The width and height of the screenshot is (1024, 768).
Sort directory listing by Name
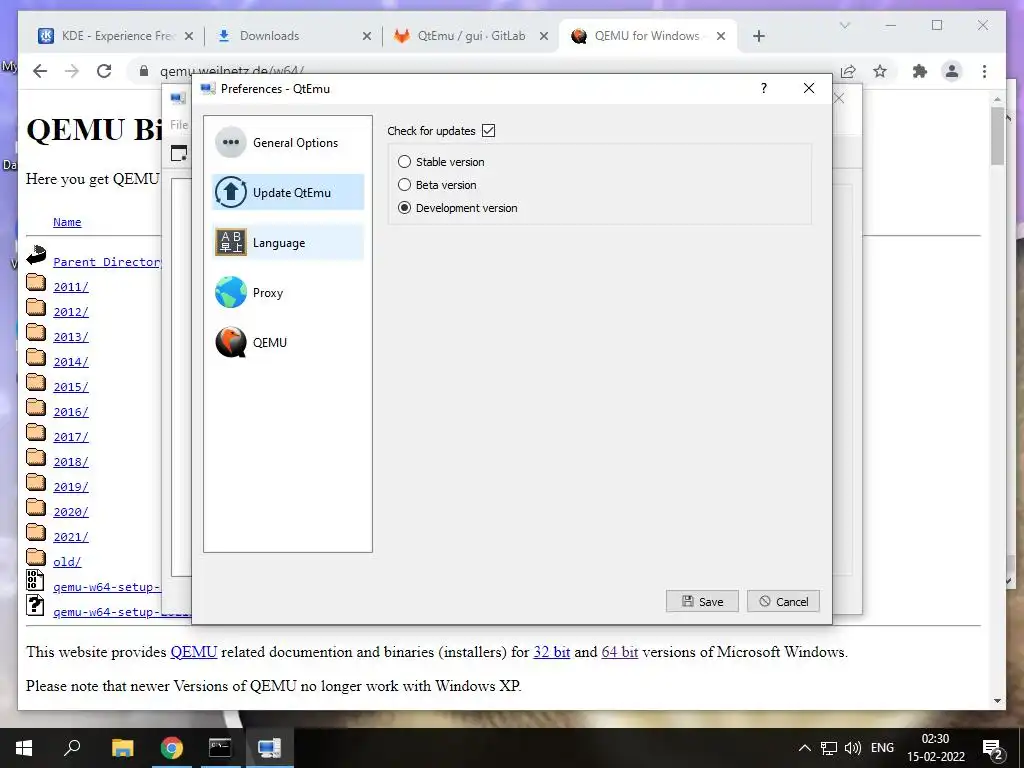67,222
